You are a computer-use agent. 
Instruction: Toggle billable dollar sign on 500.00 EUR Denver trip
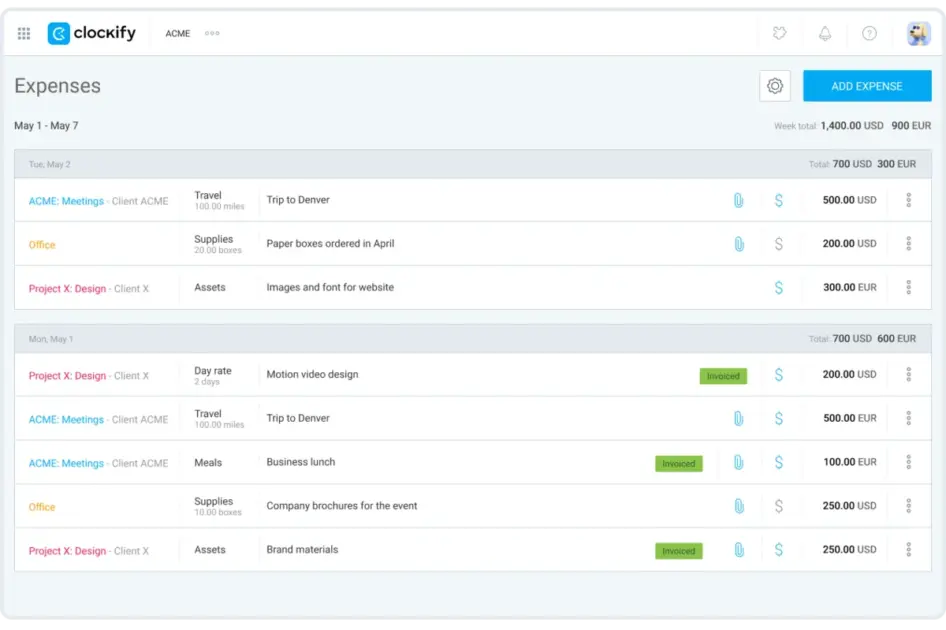[778, 418]
